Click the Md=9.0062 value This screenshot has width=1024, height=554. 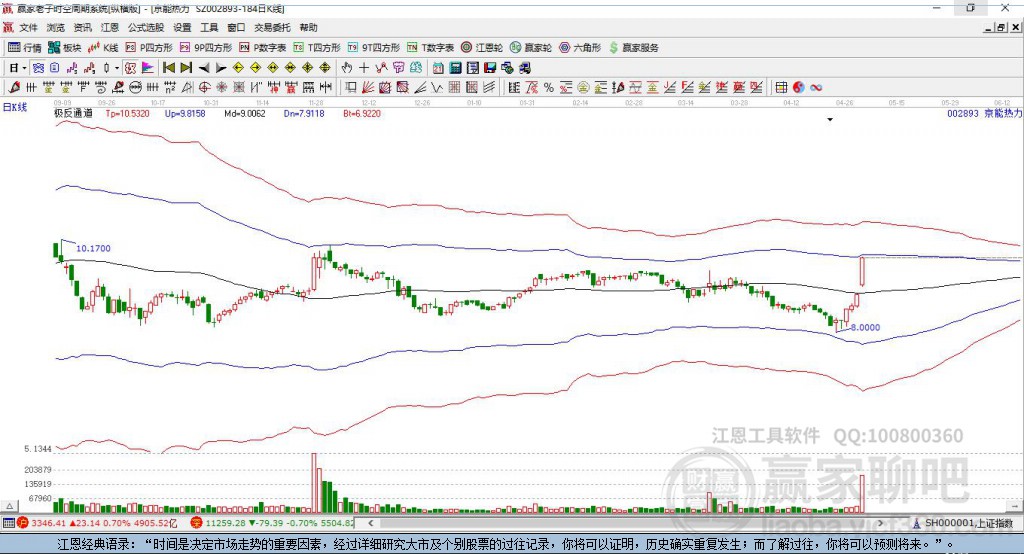point(245,114)
